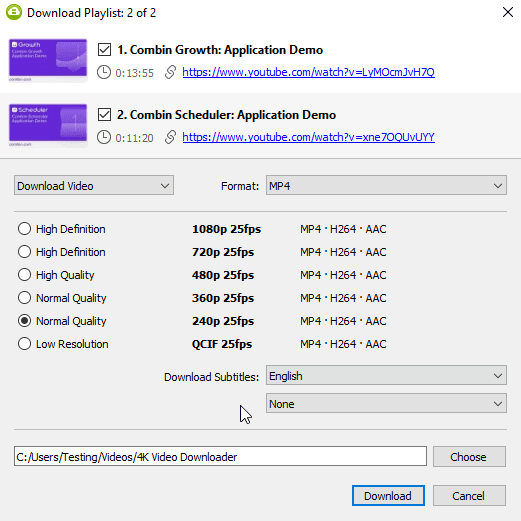521x521 pixels.
Task: Open the Combin Growth YouTube link
Action: (x=308, y=72)
